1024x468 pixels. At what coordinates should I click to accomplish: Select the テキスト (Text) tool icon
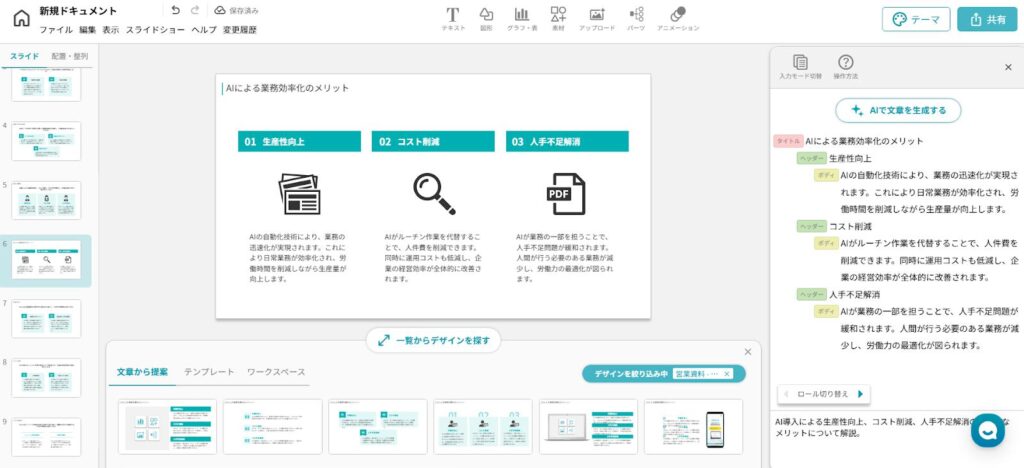coord(453,15)
